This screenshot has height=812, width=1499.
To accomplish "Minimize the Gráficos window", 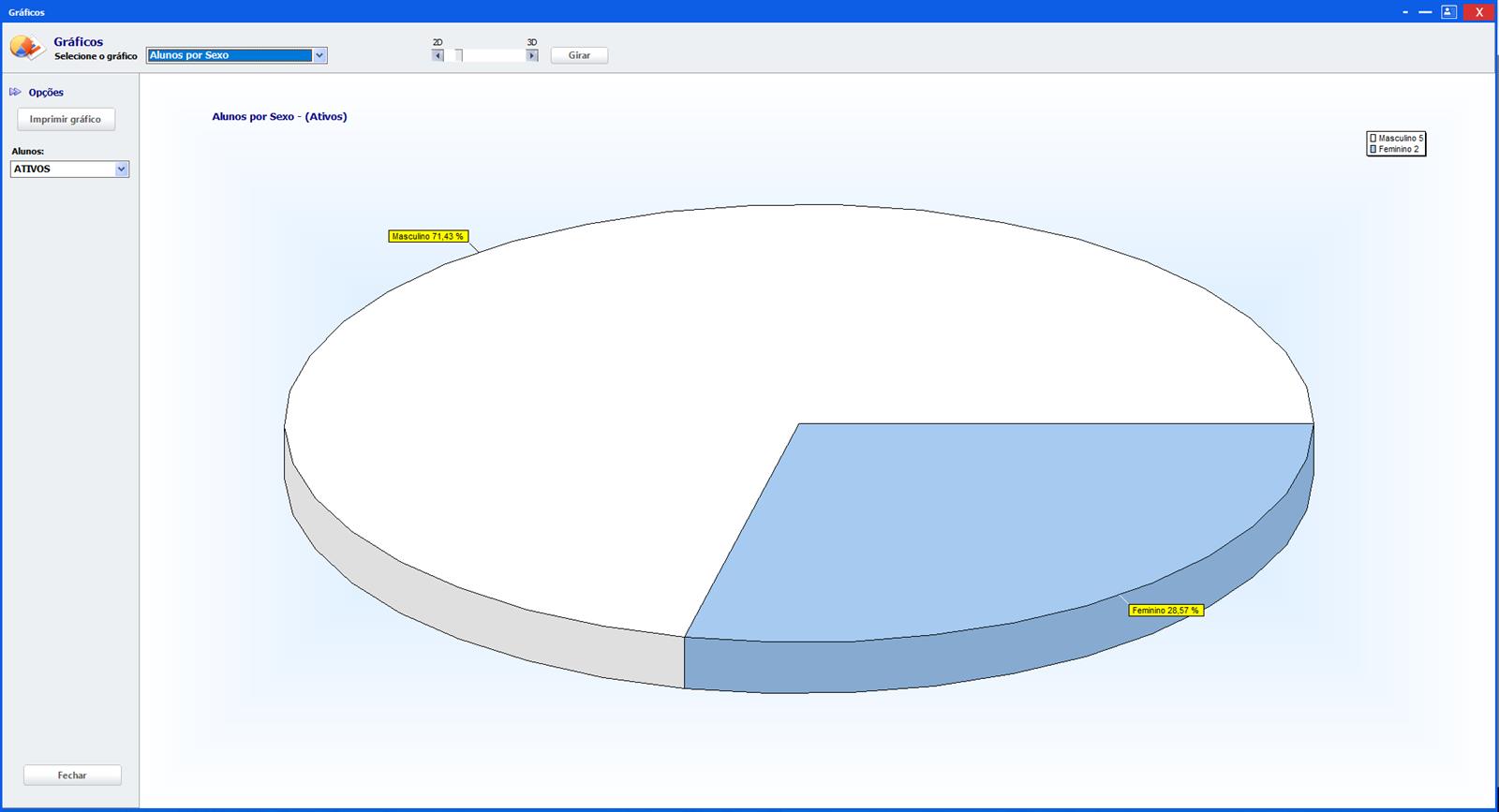I will [x=1425, y=12].
